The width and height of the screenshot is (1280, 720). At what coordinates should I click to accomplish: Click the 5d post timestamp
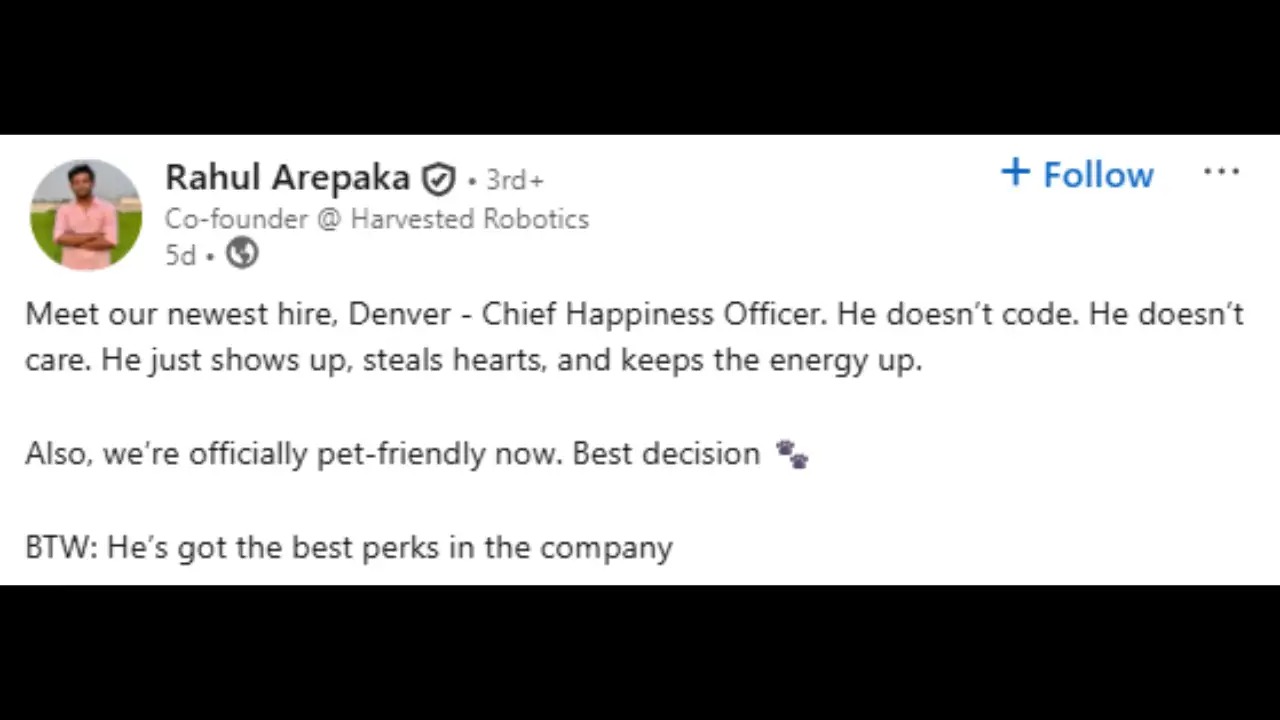[180, 255]
